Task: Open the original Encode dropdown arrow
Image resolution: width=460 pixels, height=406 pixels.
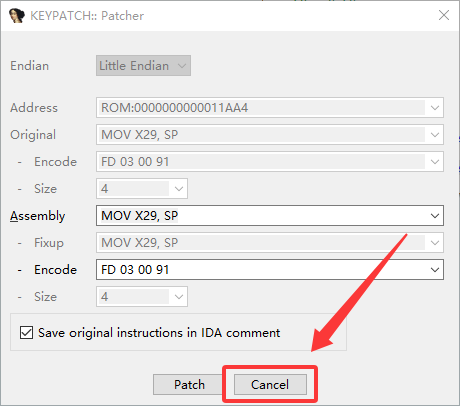Action: [435, 162]
